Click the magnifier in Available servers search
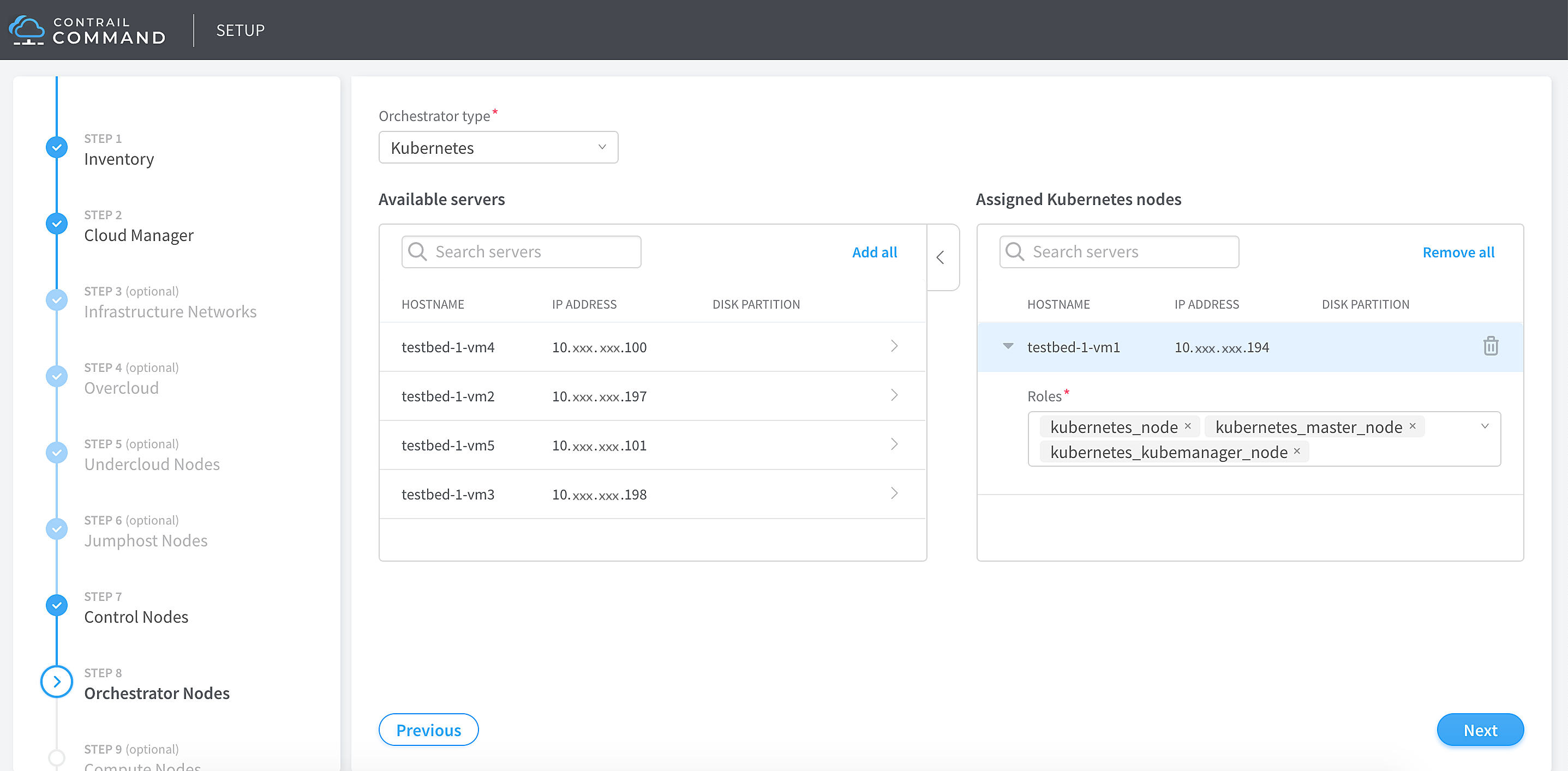The width and height of the screenshot is (1568, 771). pos(417,251)
